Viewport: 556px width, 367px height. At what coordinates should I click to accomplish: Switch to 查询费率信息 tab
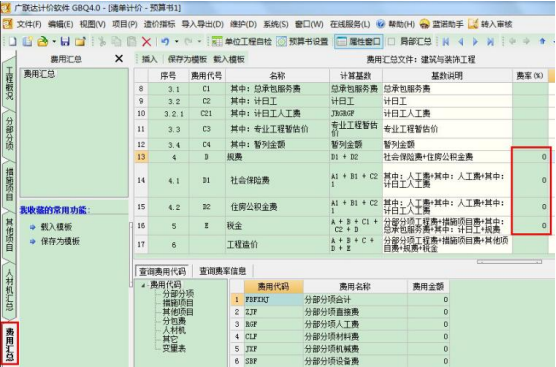coord(223,271)
